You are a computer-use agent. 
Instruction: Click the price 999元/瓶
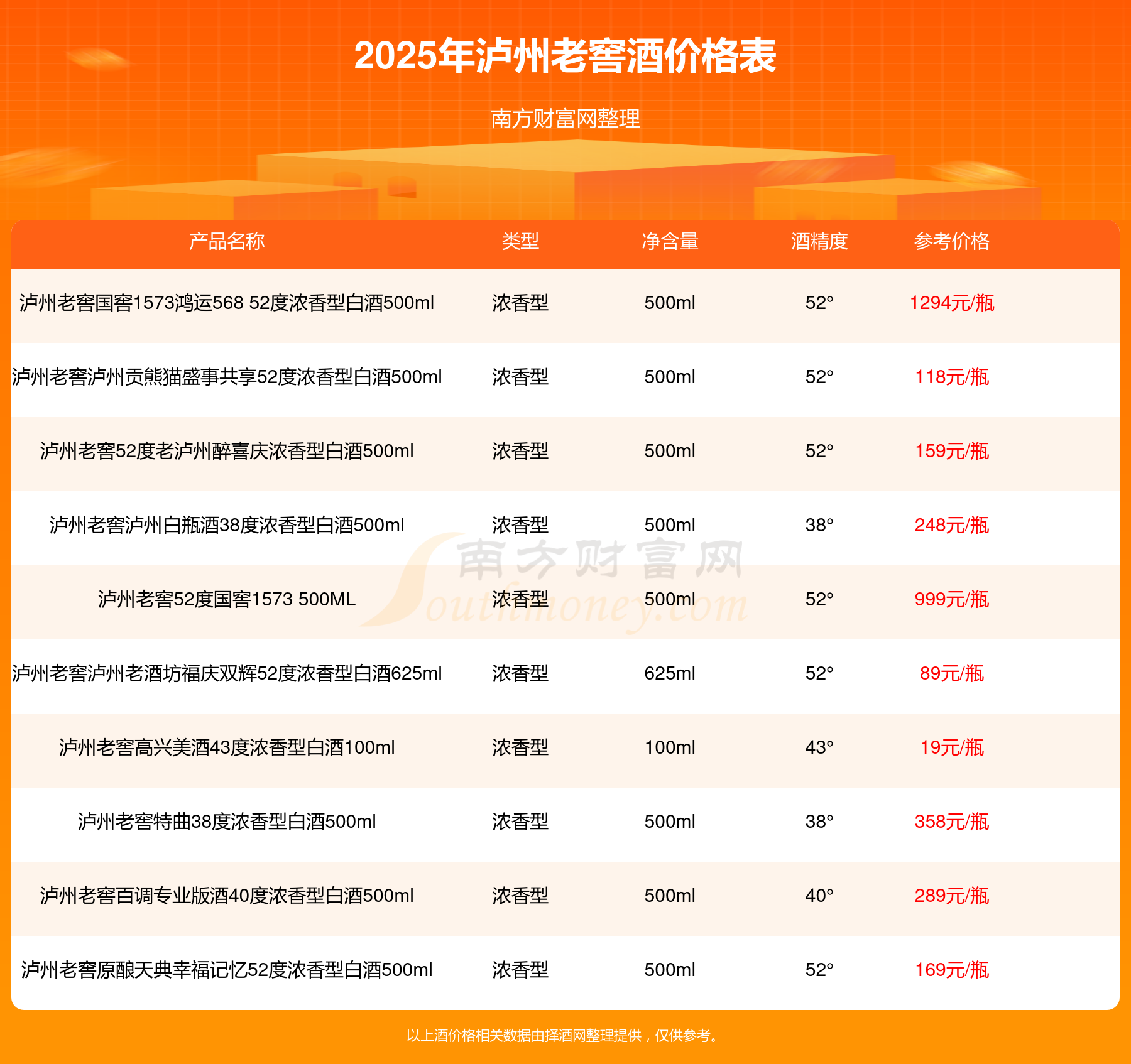pyautogui.click(x=952, y=599)
